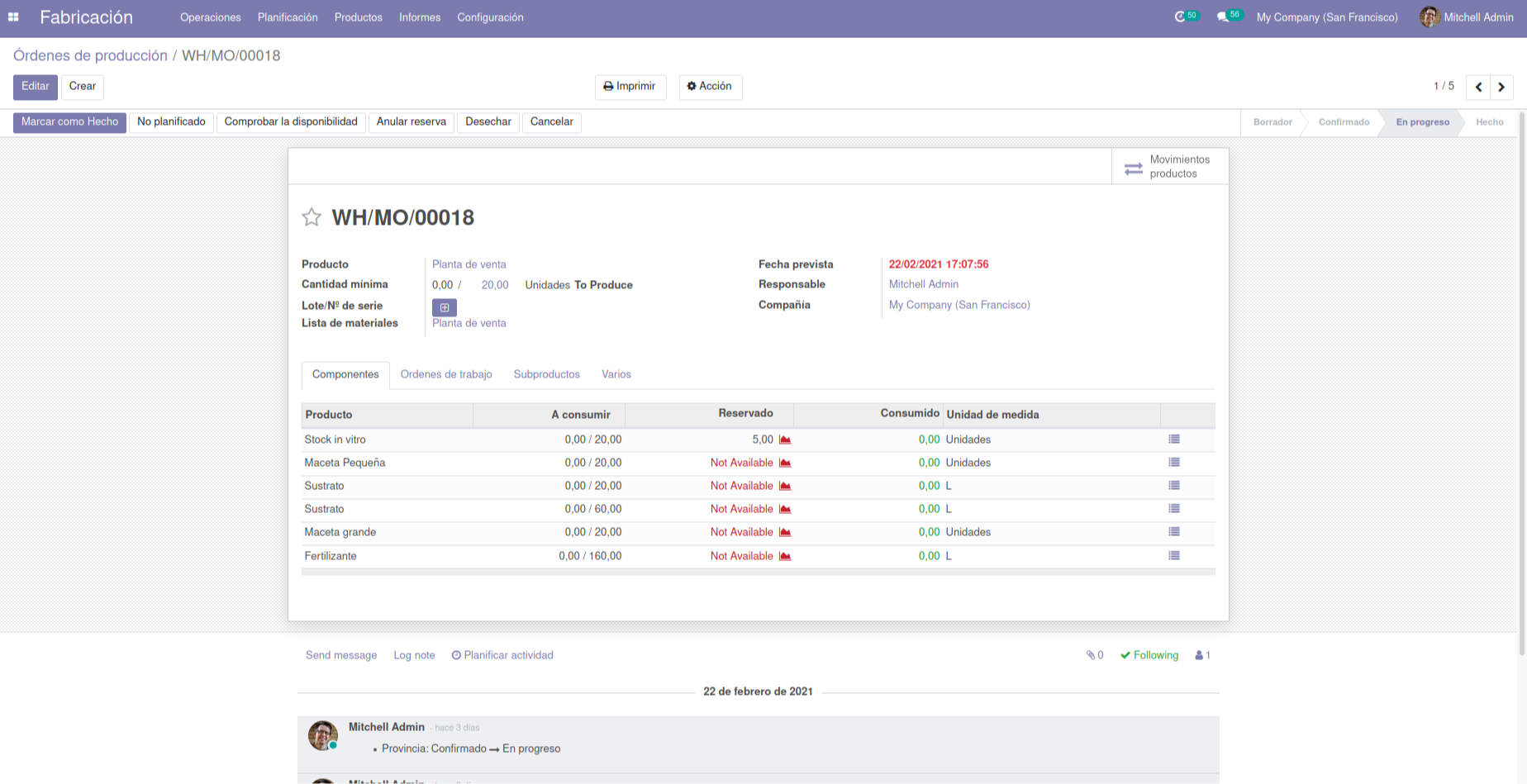Open forecast chart icon for Maceta Pequeña
The height and width of the screenshot is (784, 1527).
pyautogui.click(x=785, y=463)
